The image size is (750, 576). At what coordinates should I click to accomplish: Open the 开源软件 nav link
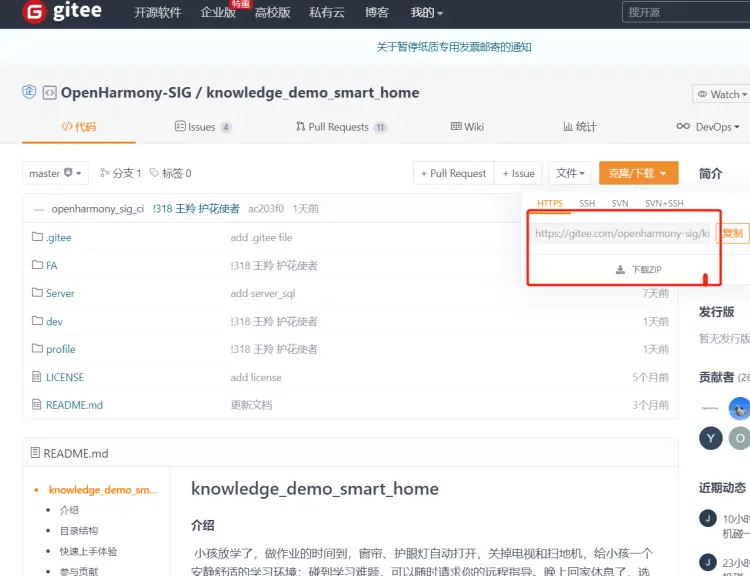pyautogui.click(x=157, y=12)
